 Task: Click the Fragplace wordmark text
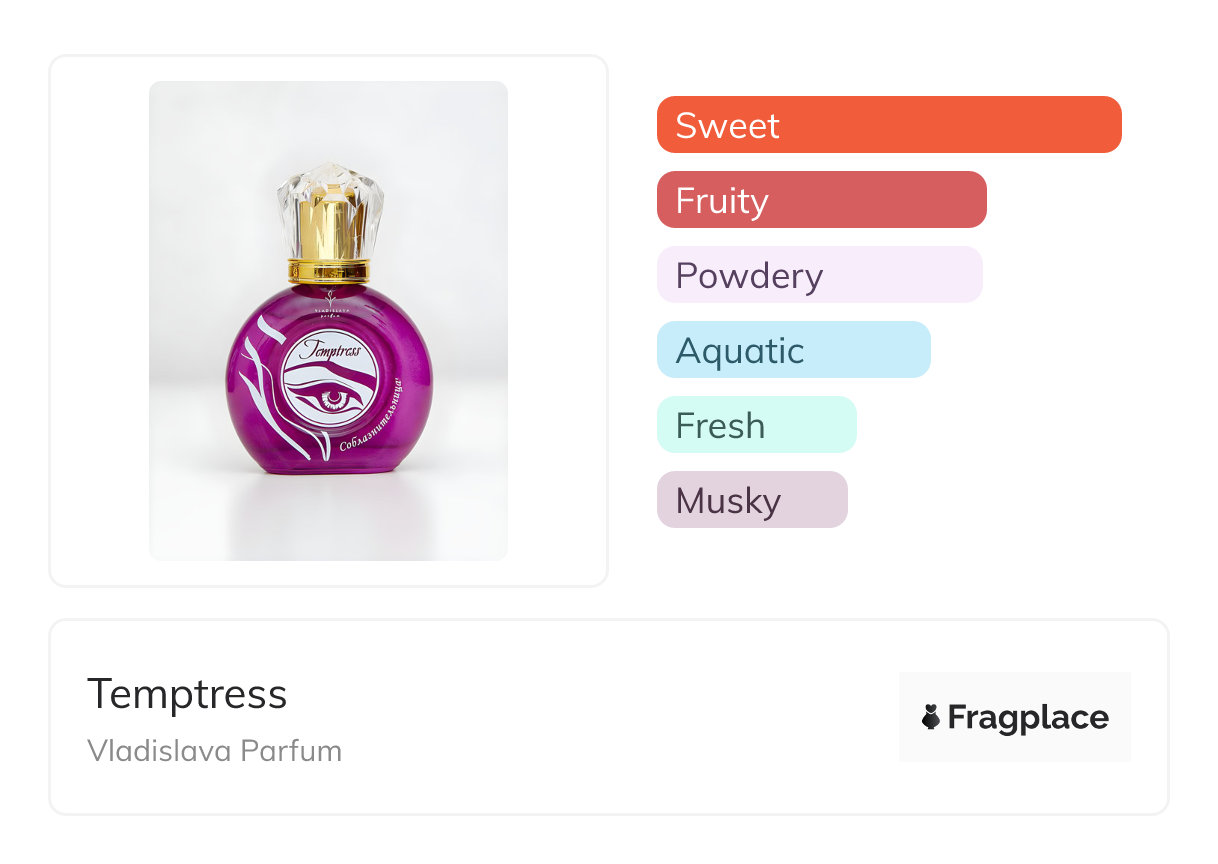point(1028,718)
